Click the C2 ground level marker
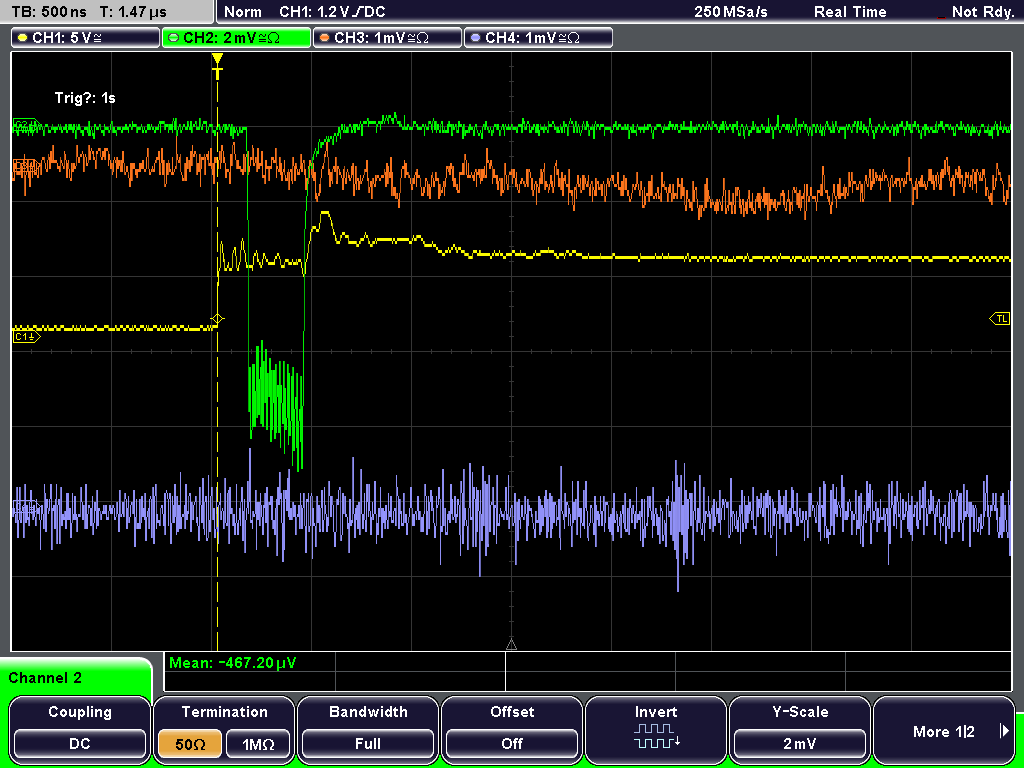 (26, 124)
